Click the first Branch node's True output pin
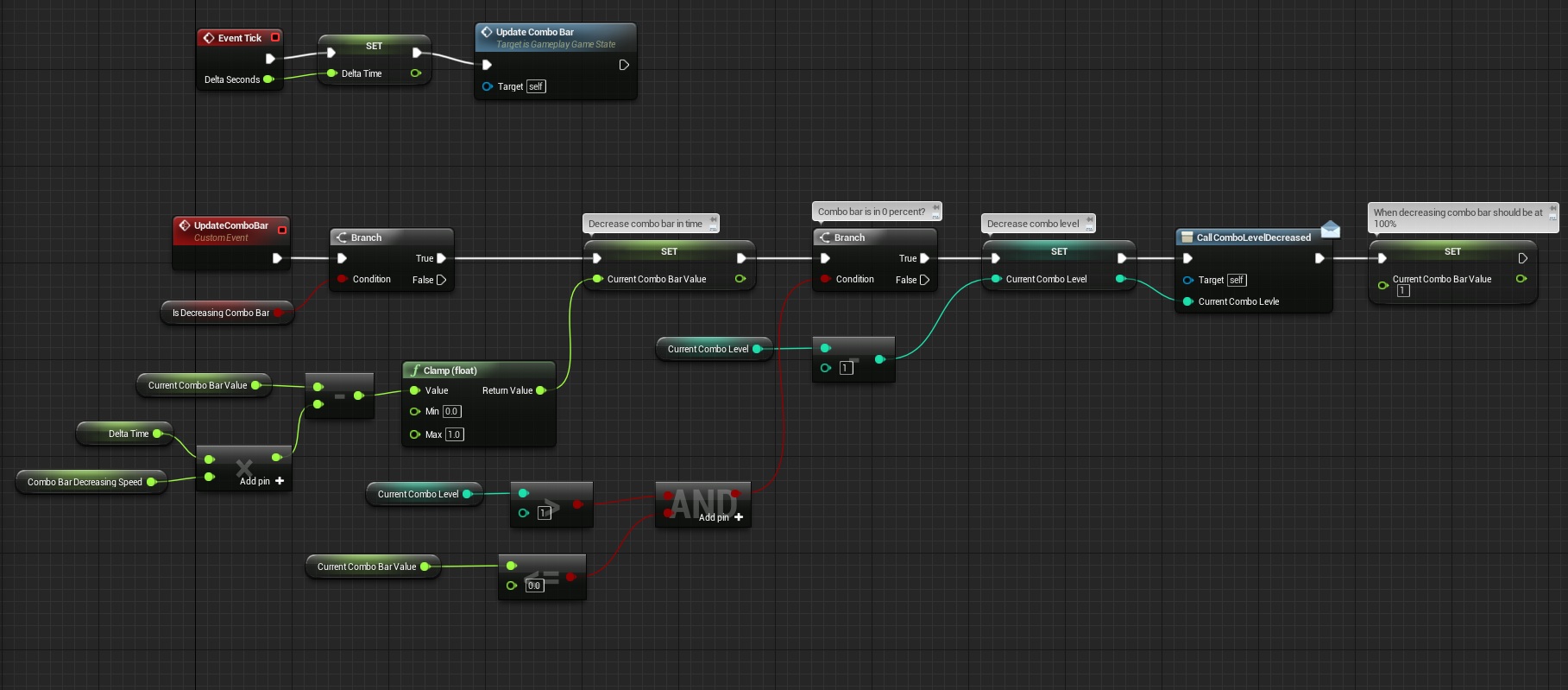Screen dimensions: 1568x690 point(442,258)
